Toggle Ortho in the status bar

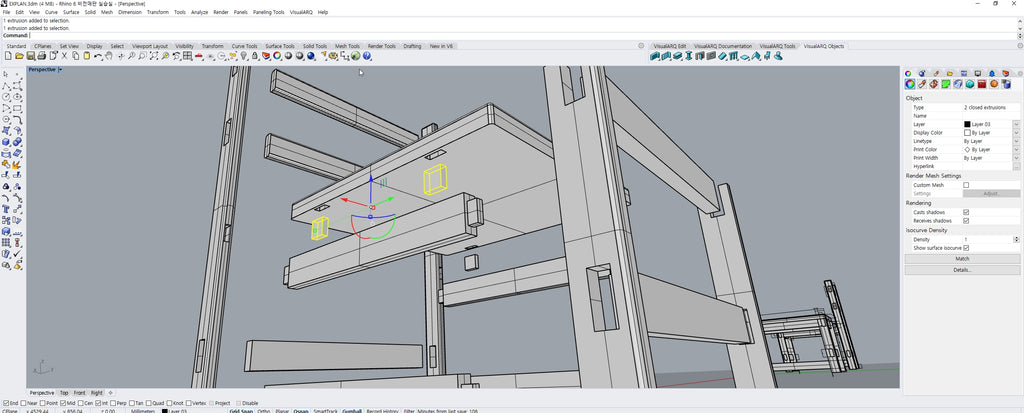click(x=264, y=411)
